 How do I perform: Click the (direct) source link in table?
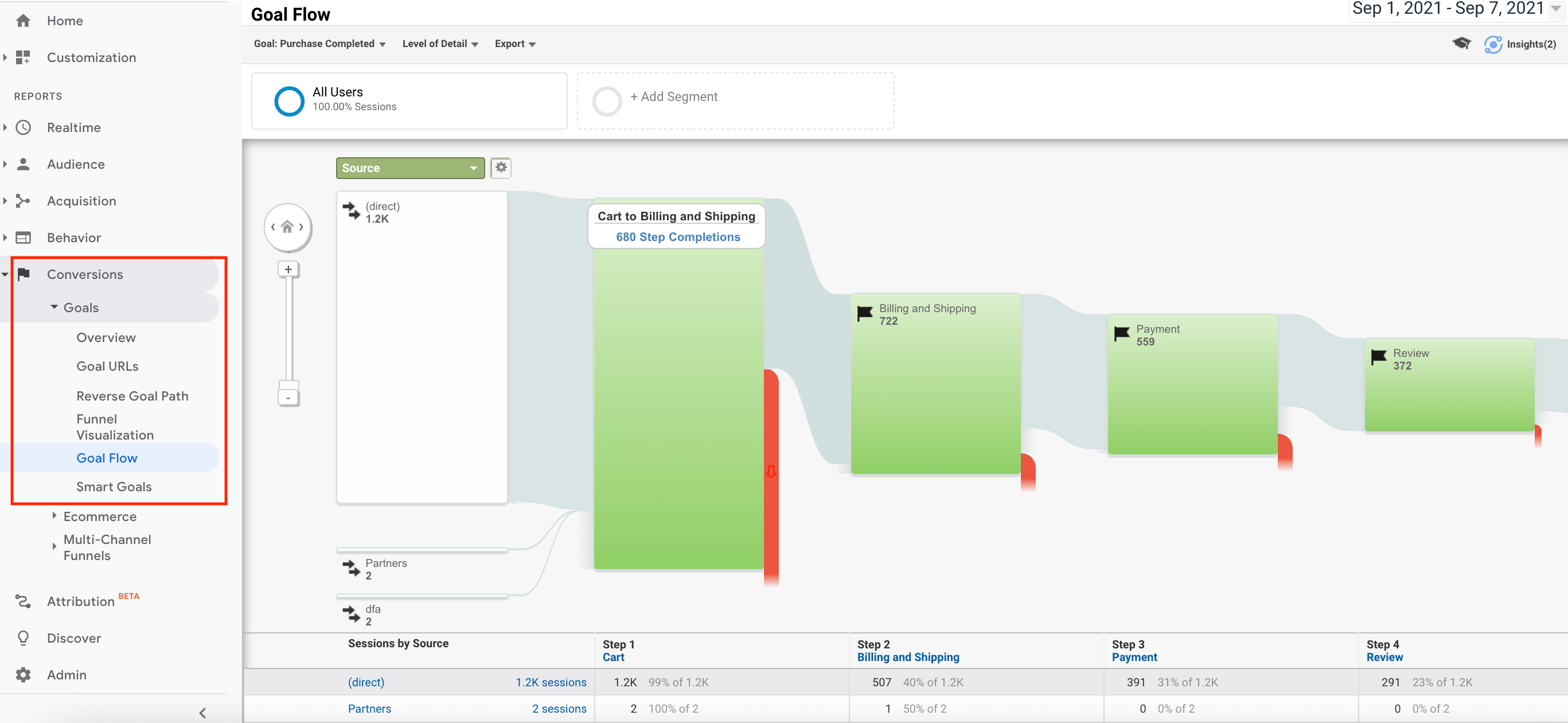click(x=366, y=682)
